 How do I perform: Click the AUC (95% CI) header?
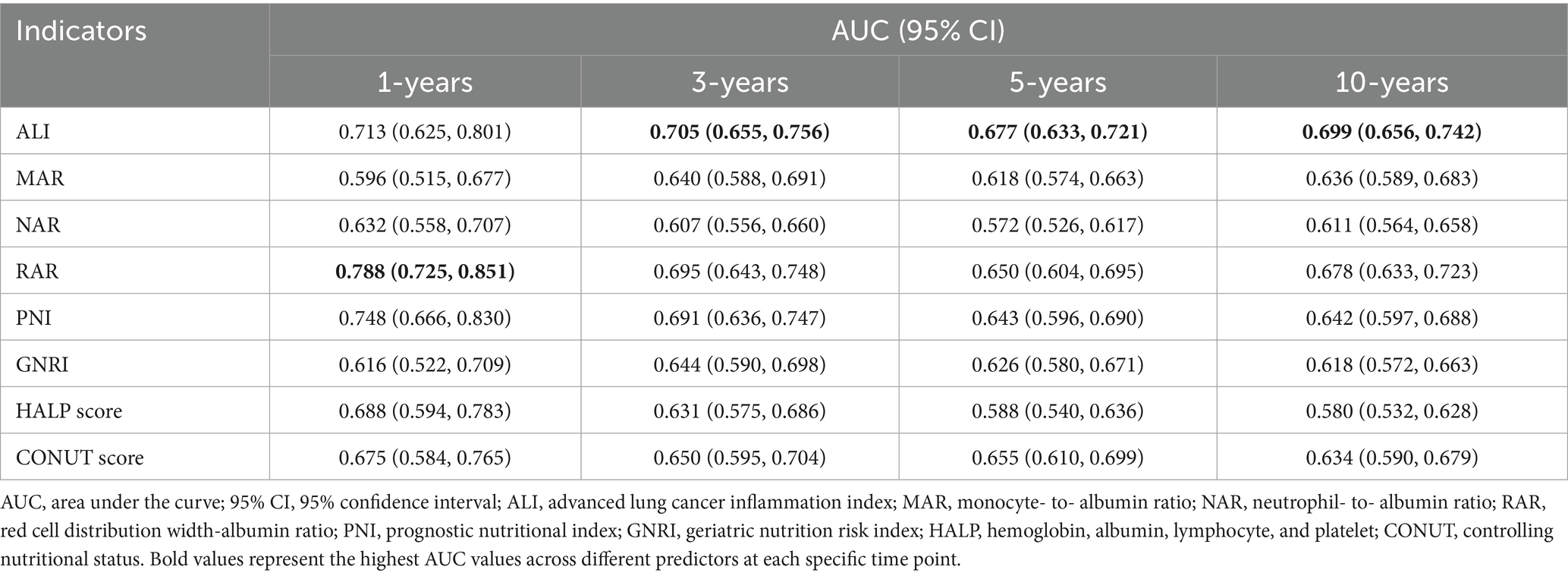pyautogui.click(x=918, y=30)
